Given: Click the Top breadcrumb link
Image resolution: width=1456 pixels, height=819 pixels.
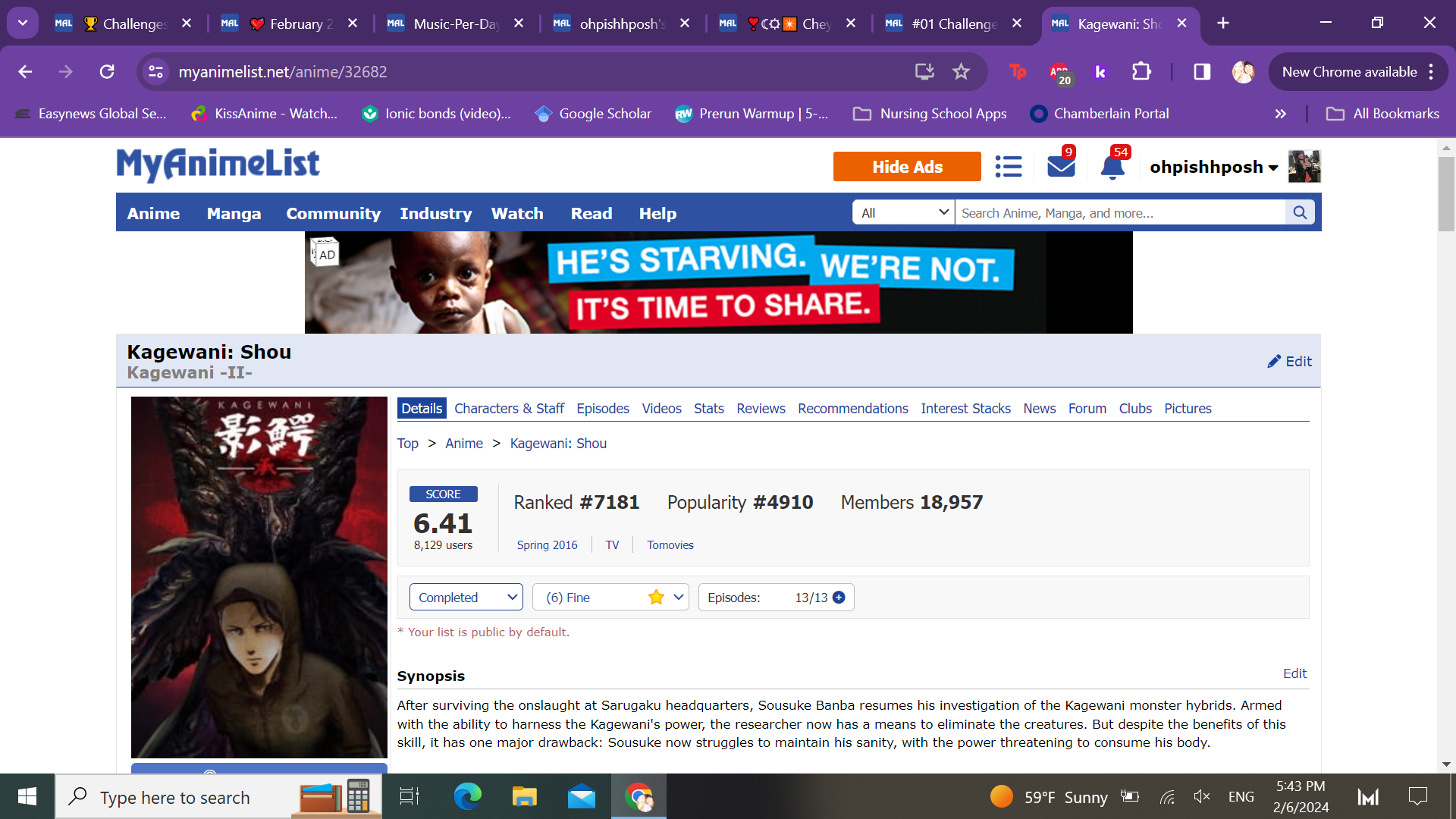Looking at the screenshot, I should [x=407, y=443].
